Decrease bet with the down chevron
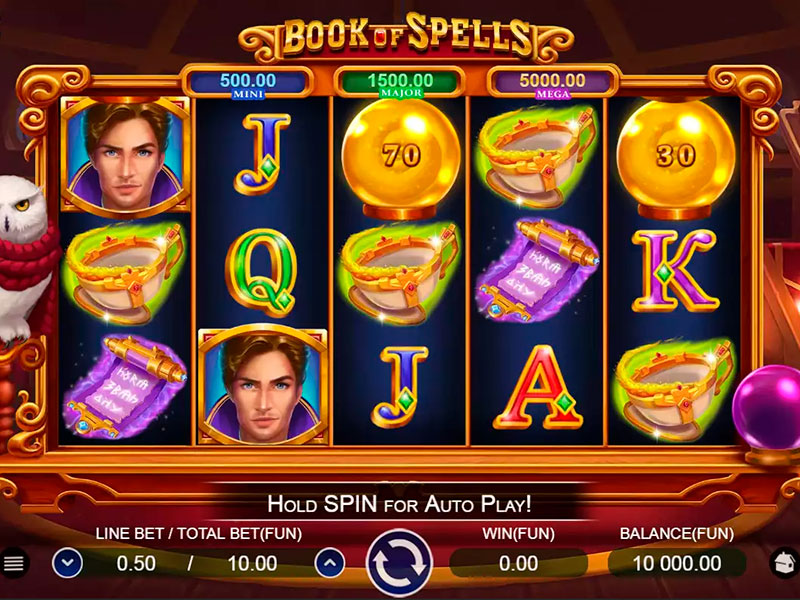This screenshot has height=600, width=800. tap(67, 563)
